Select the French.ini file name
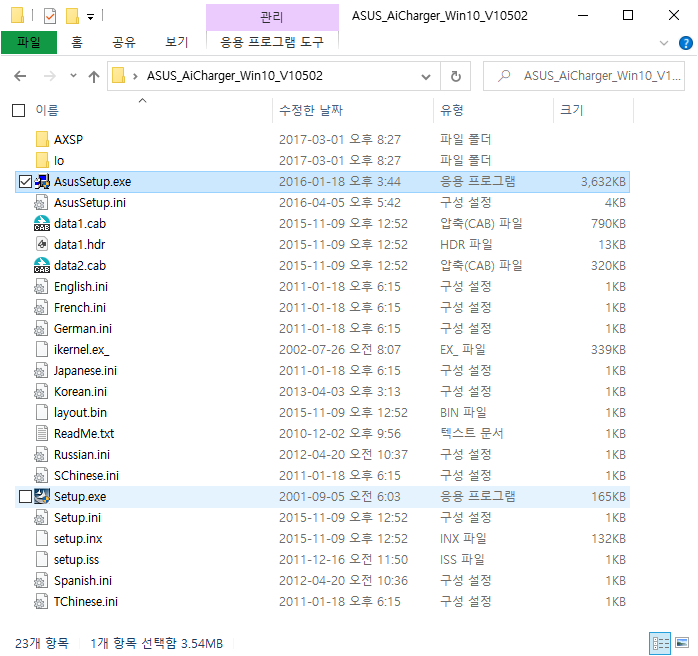This screenshot has width=698, height=656. point(80,308)
